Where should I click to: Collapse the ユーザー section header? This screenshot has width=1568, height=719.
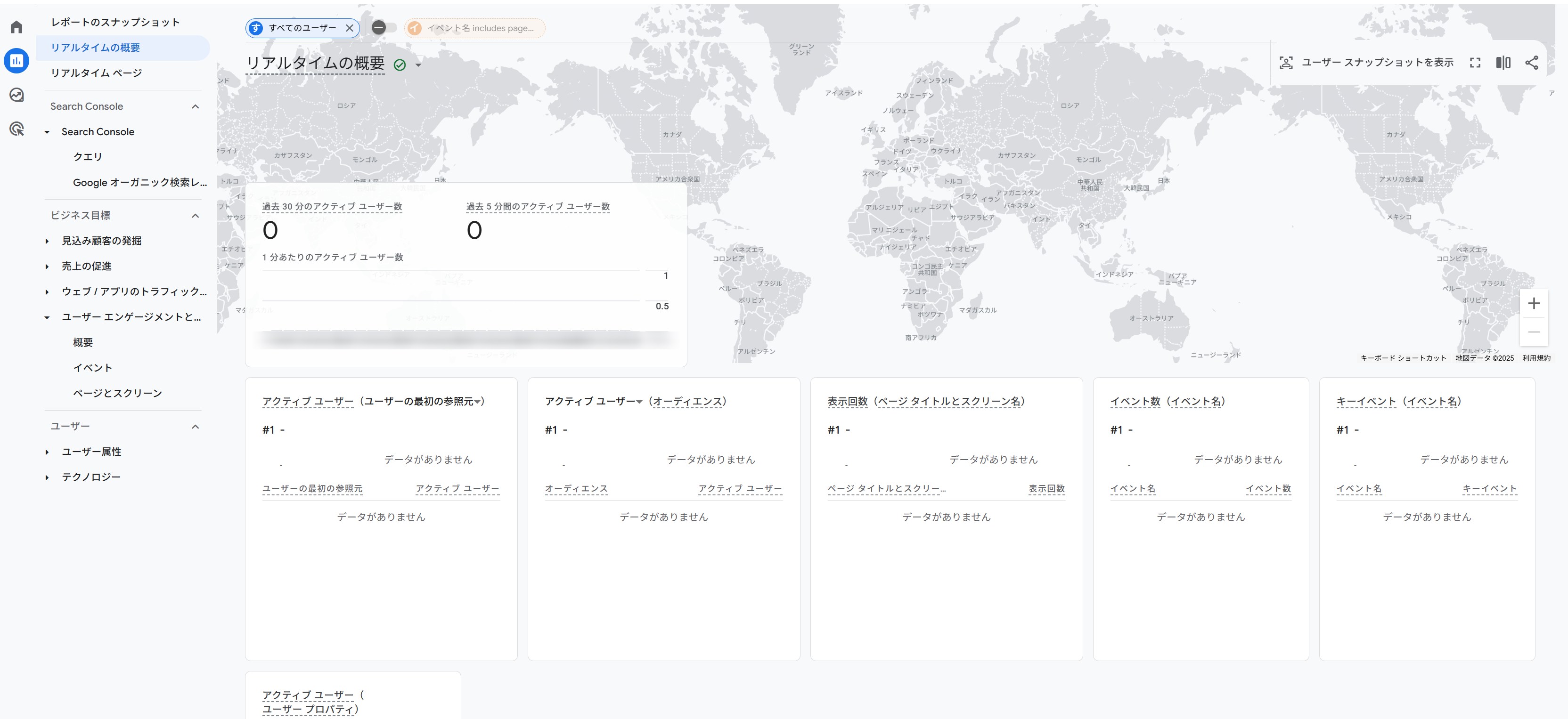[125, 427]
